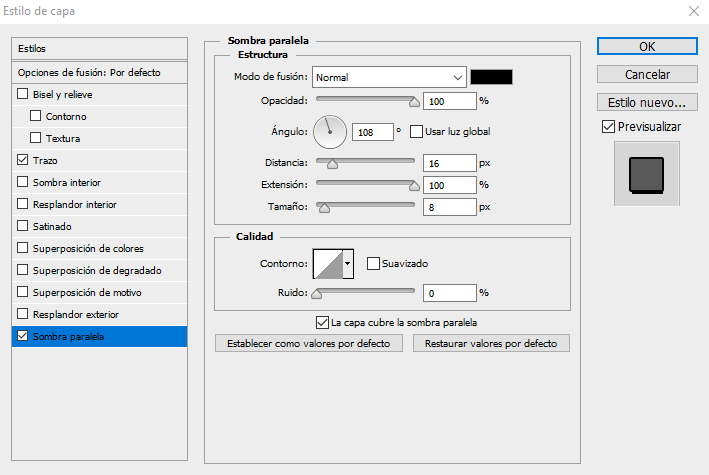Enable Resplandor exterior checkbox
Screen dimensions: 709x475
click(22, 314)
